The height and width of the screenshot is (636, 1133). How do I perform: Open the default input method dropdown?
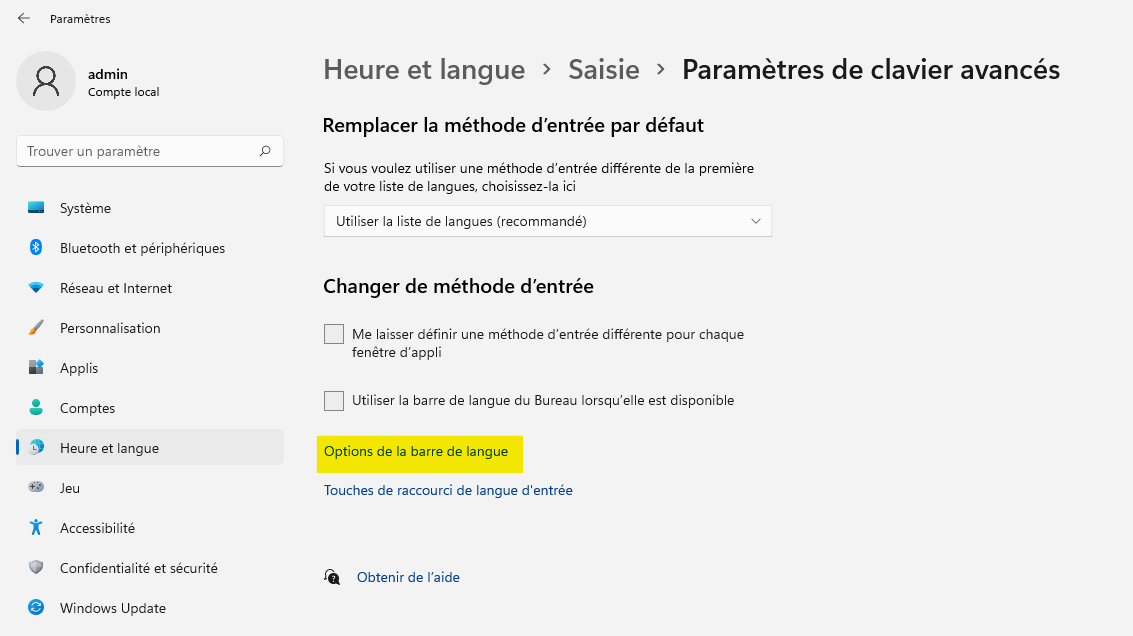point(547,221)
